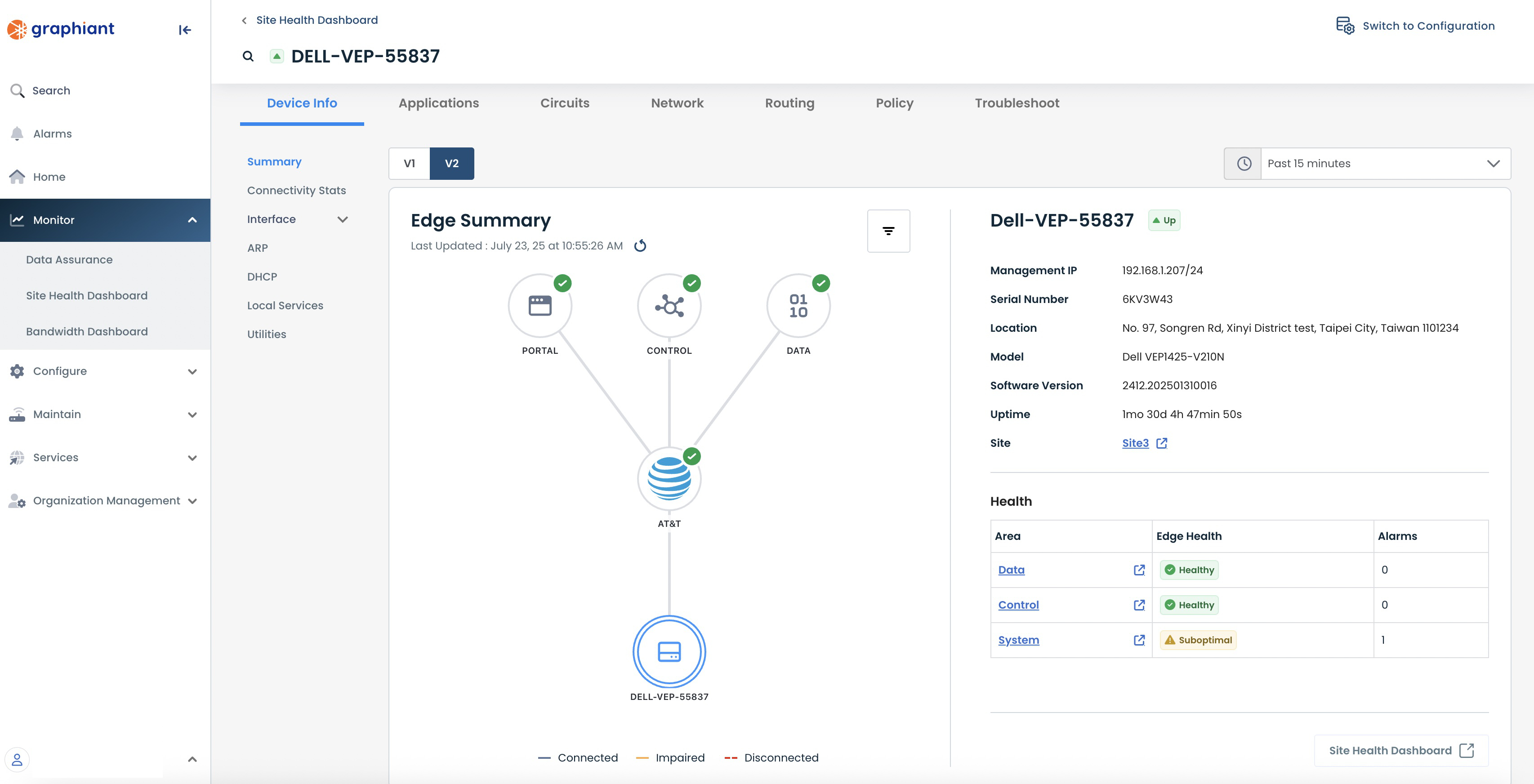Image resolution: width=1534 pixels, height=784 pixels.
Task: Click the device search magnifier icon
Action: pyautogui.click(x=248, y=57)
